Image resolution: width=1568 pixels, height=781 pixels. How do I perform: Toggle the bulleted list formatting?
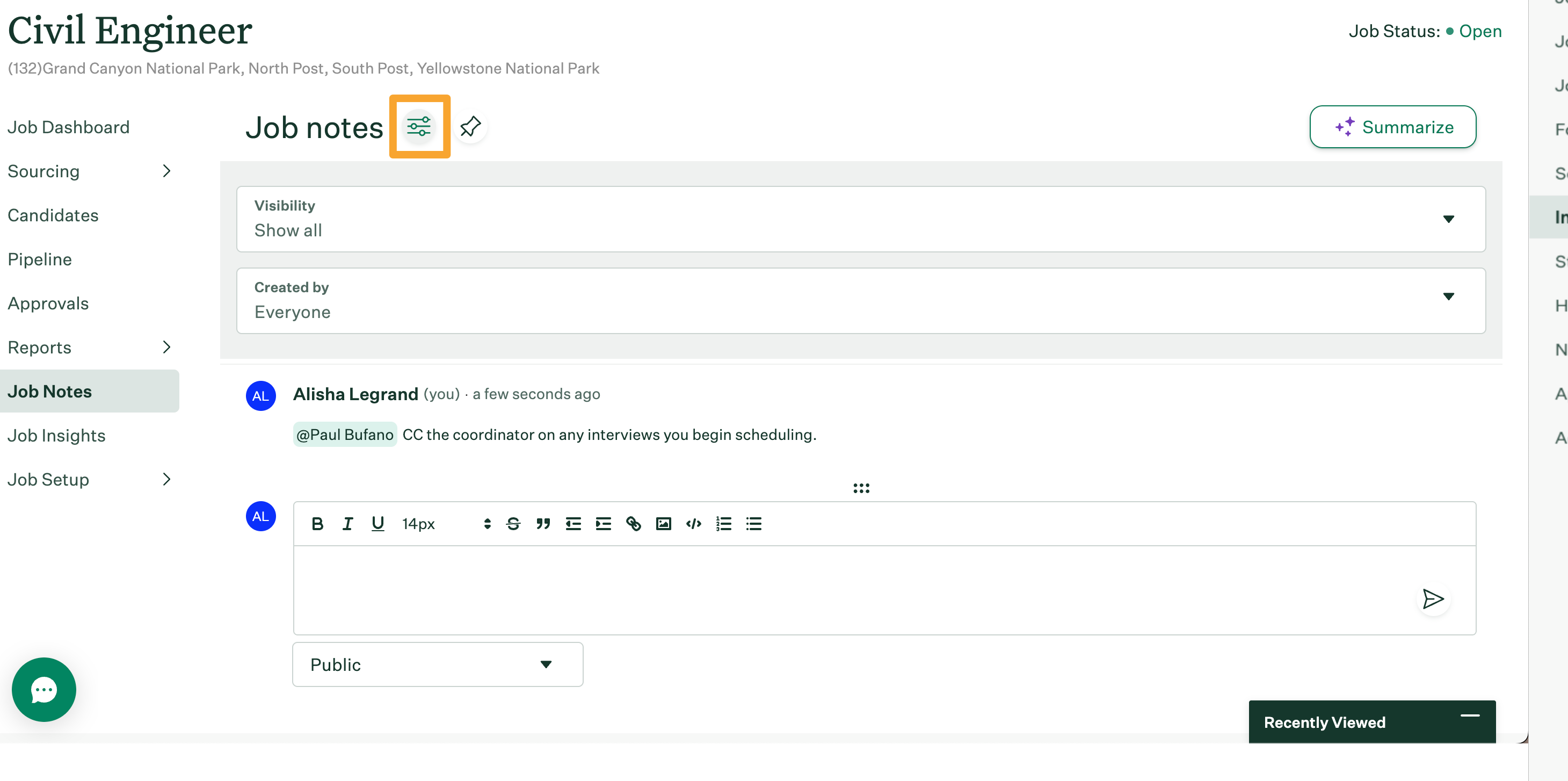click(x=753, y=524)
